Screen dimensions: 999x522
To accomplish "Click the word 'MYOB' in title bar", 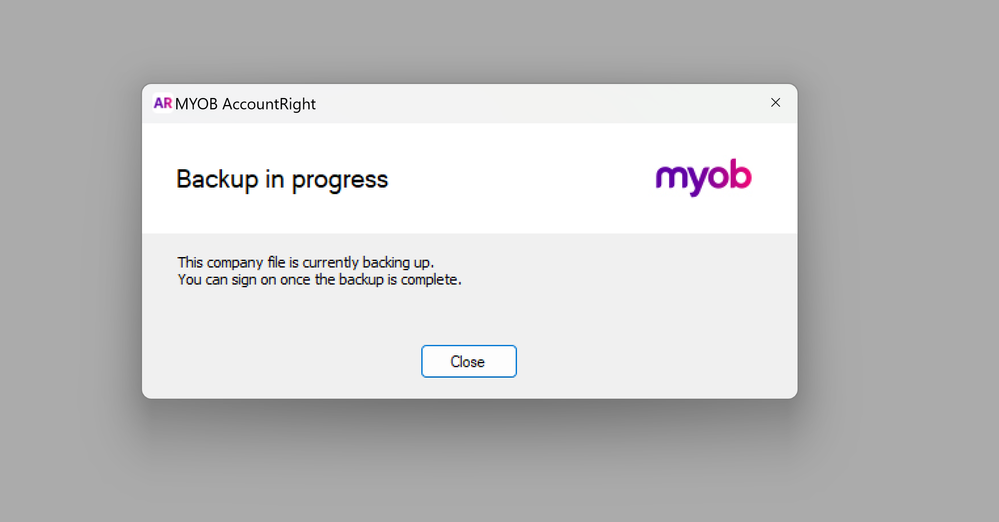I will (x=197, y=104).
